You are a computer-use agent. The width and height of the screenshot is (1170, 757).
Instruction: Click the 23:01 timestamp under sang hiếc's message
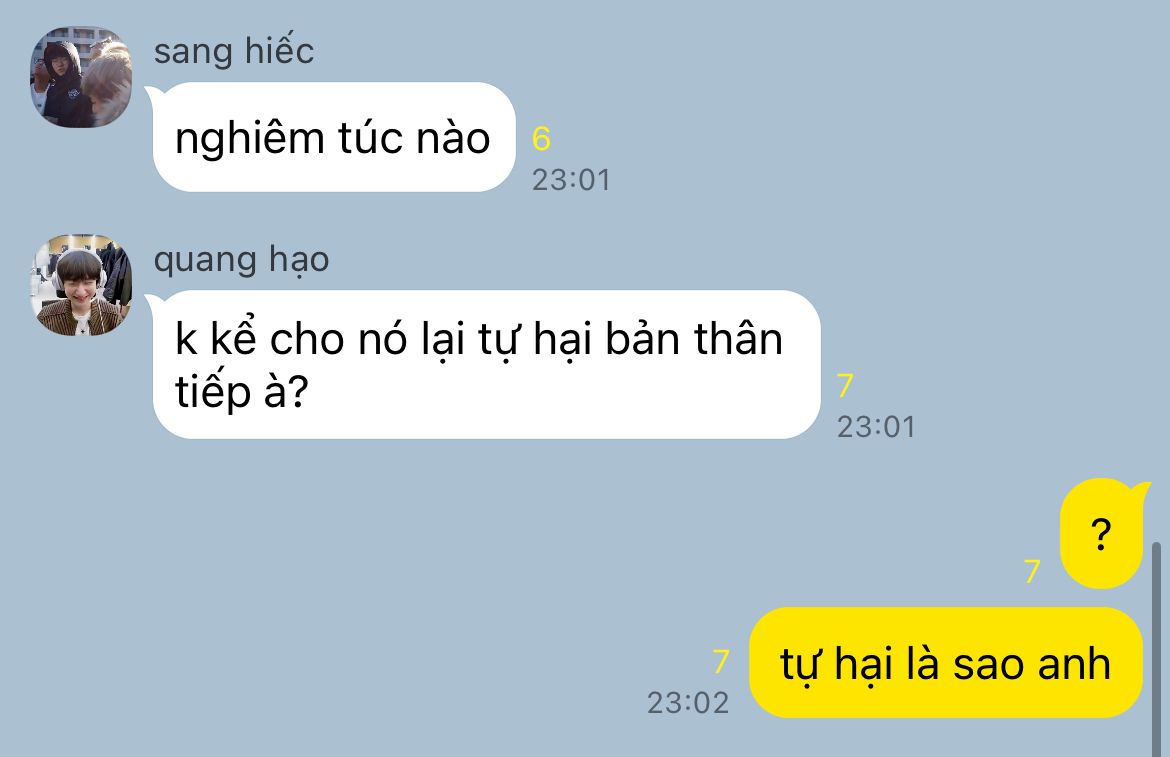tap(572, 180)
